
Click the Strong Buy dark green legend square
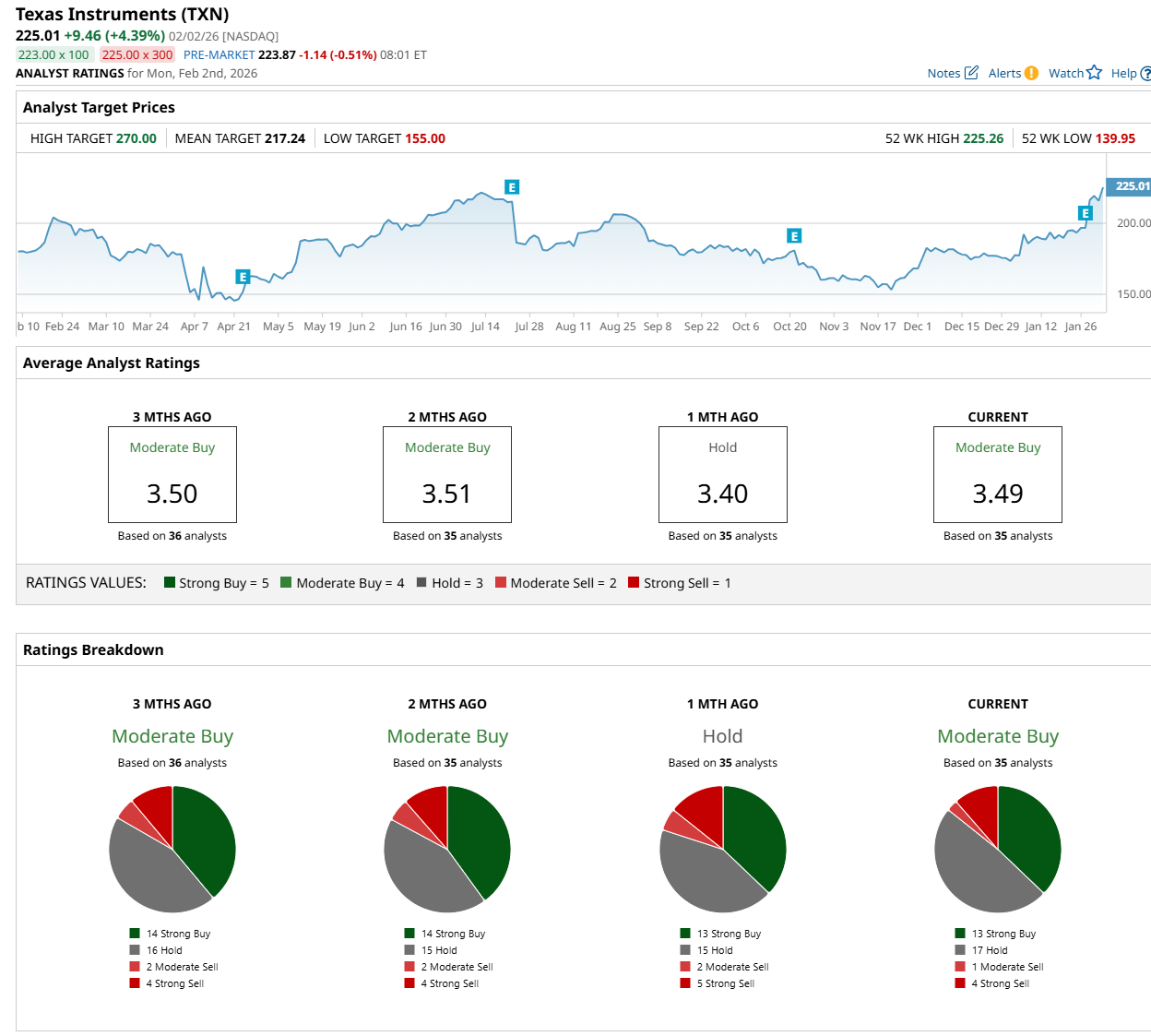click(170, 582)
